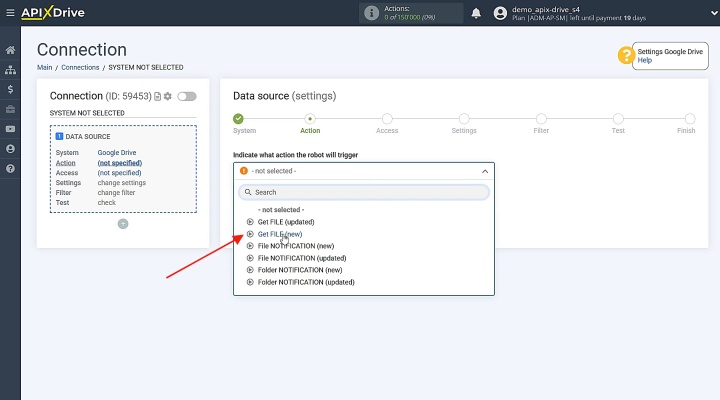Image resolution: width=720 pixels, height=400 pixels.
Task: Click the System step circle
Action: (238, 119)
